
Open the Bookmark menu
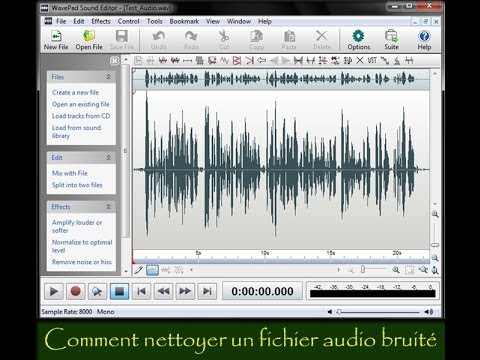pyautogui.click(x=184, y=21)
